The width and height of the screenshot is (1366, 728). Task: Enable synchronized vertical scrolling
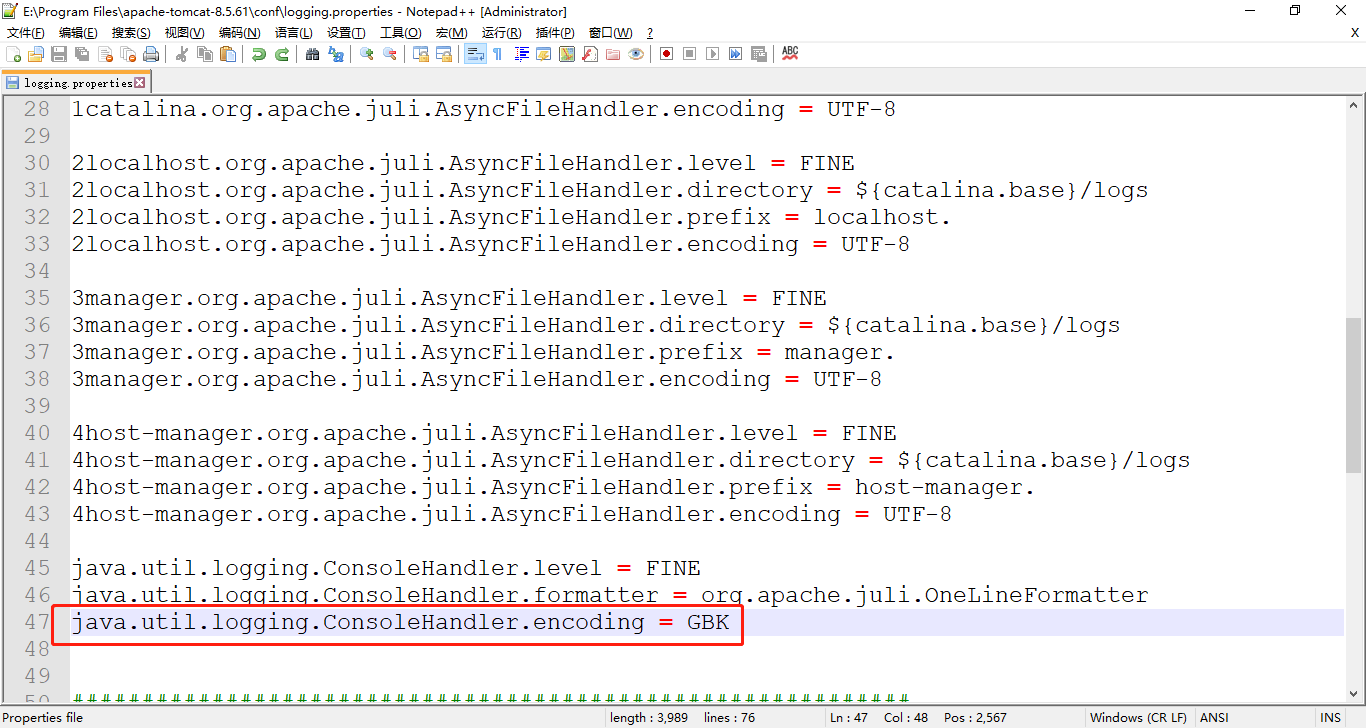click(419, 53)
